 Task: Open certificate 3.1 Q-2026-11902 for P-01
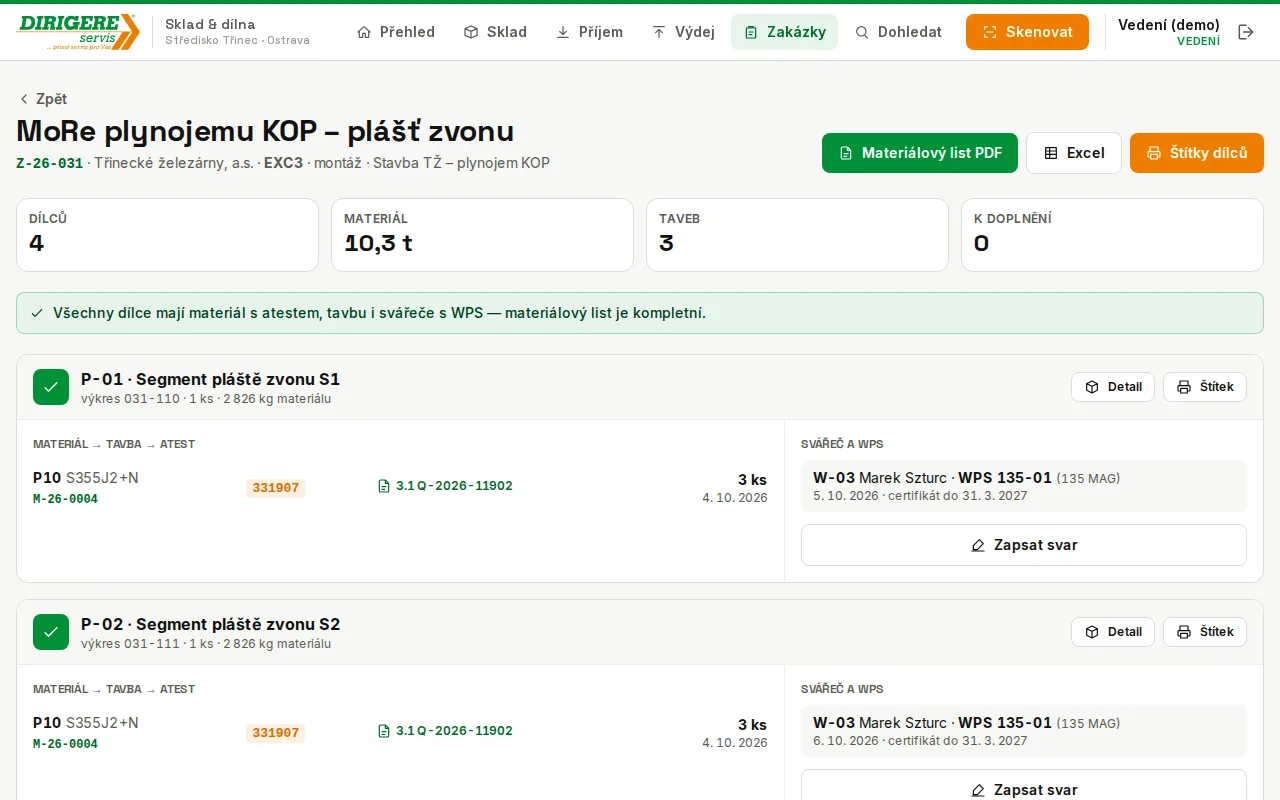[445, 486]
